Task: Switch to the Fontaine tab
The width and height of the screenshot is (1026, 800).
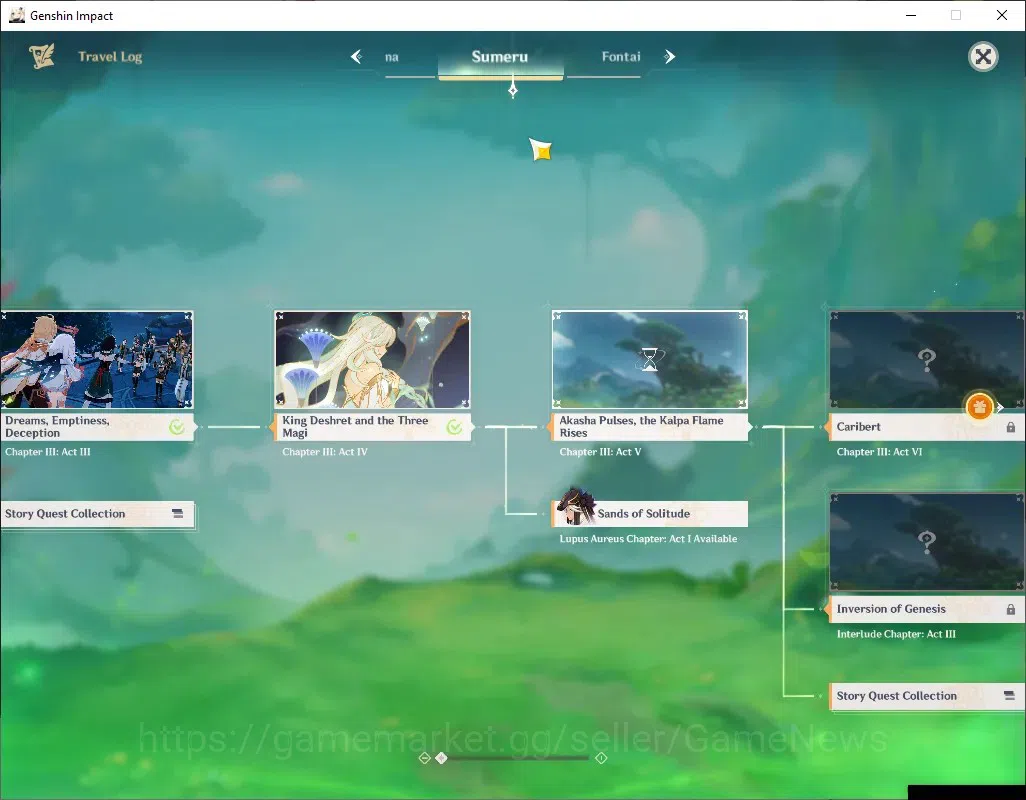Action: click(x=621, y=57)
